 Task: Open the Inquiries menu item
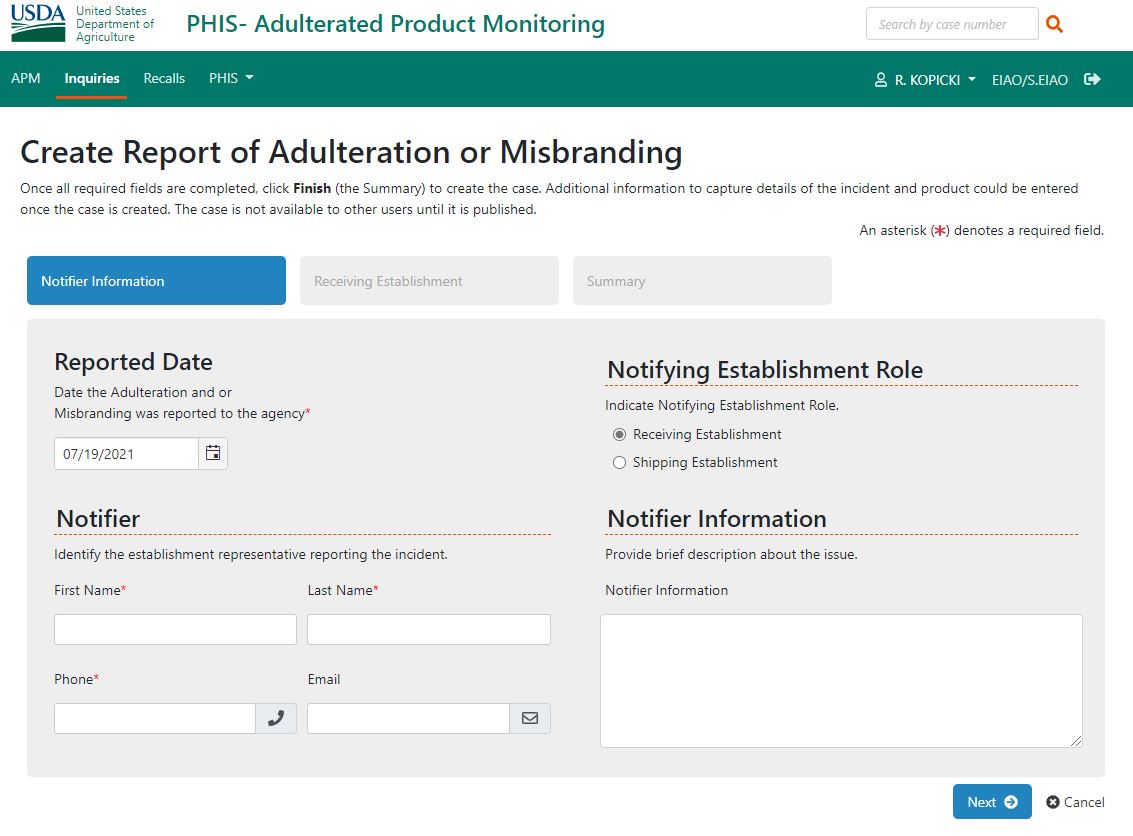91,78
